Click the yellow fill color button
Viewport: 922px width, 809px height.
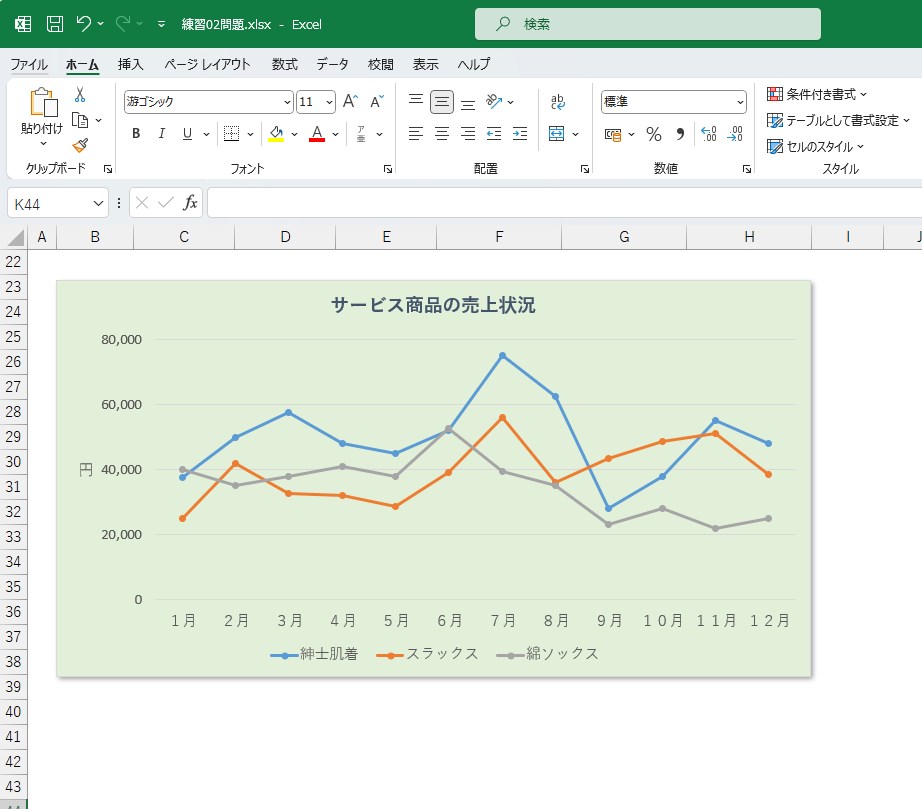[x=276, y=134]
